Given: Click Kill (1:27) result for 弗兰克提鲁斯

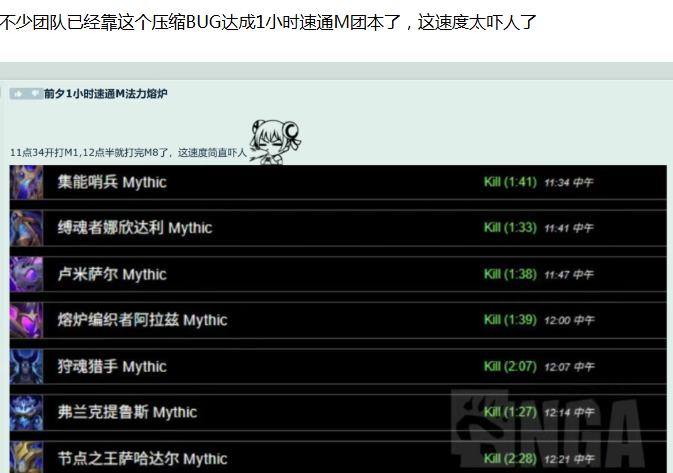Looking at the screenshot, I should (510, 412).
